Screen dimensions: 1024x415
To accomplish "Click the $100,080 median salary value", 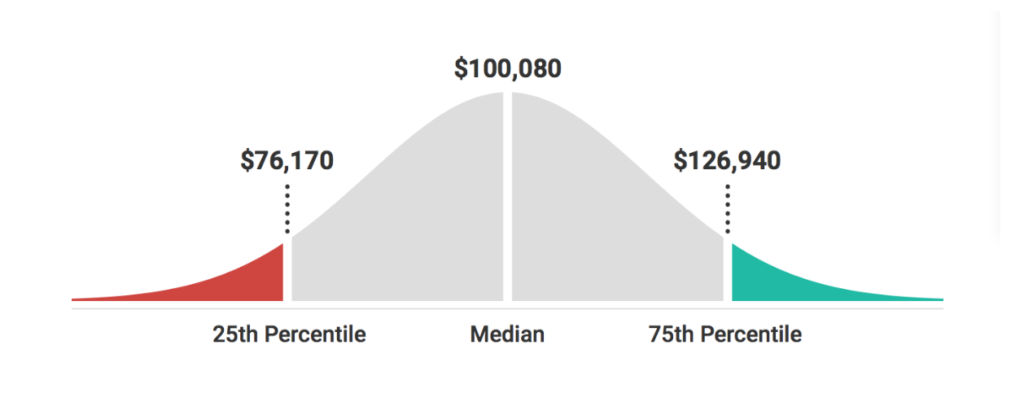I will [x=507, y=69].
